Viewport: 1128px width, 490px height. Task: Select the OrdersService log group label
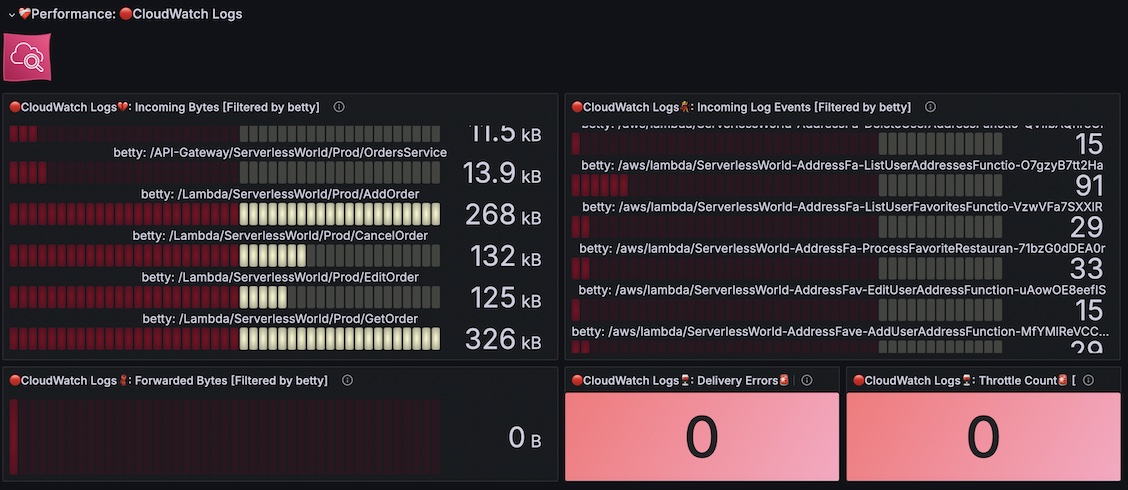[281, 153]
